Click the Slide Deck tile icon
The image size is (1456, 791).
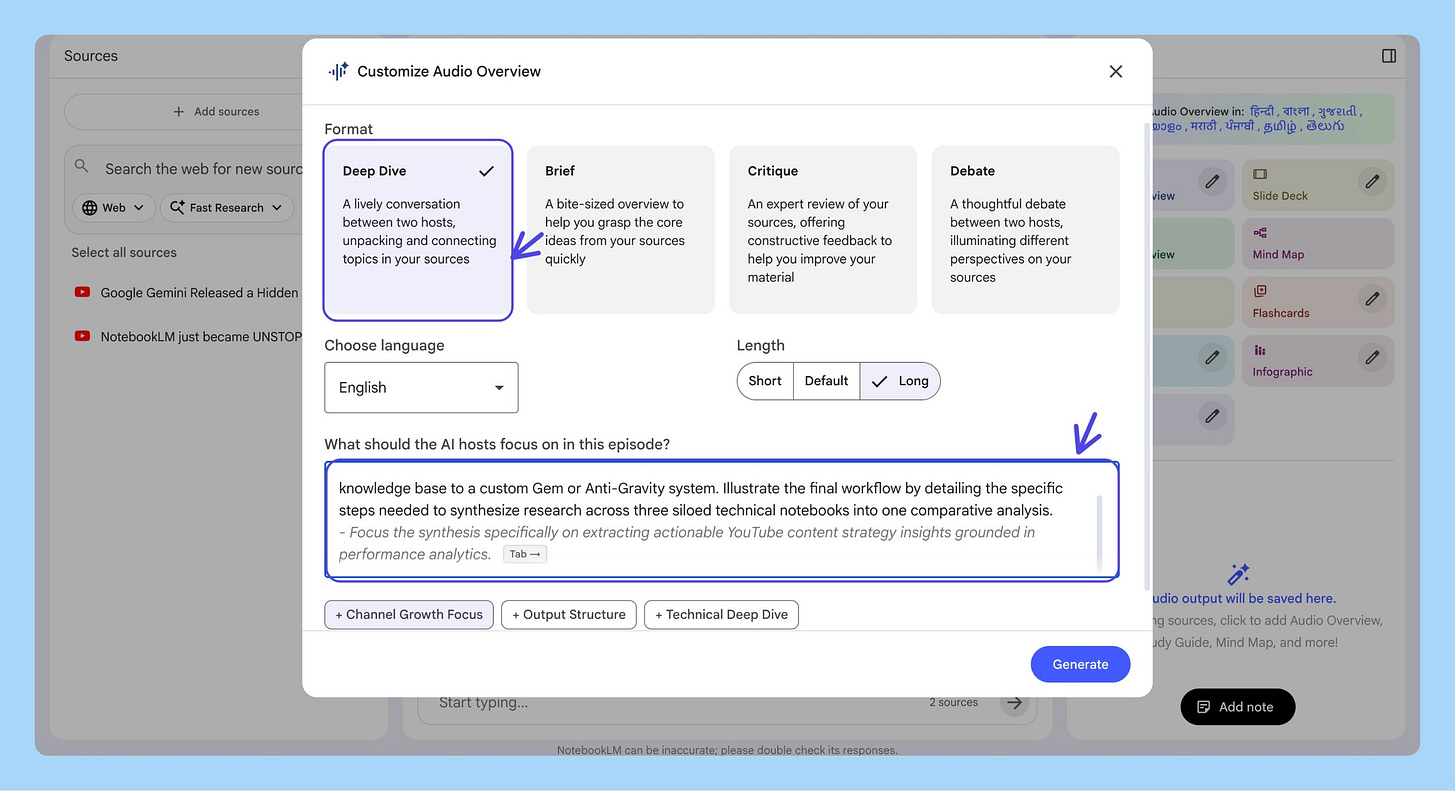(1260, 174)
